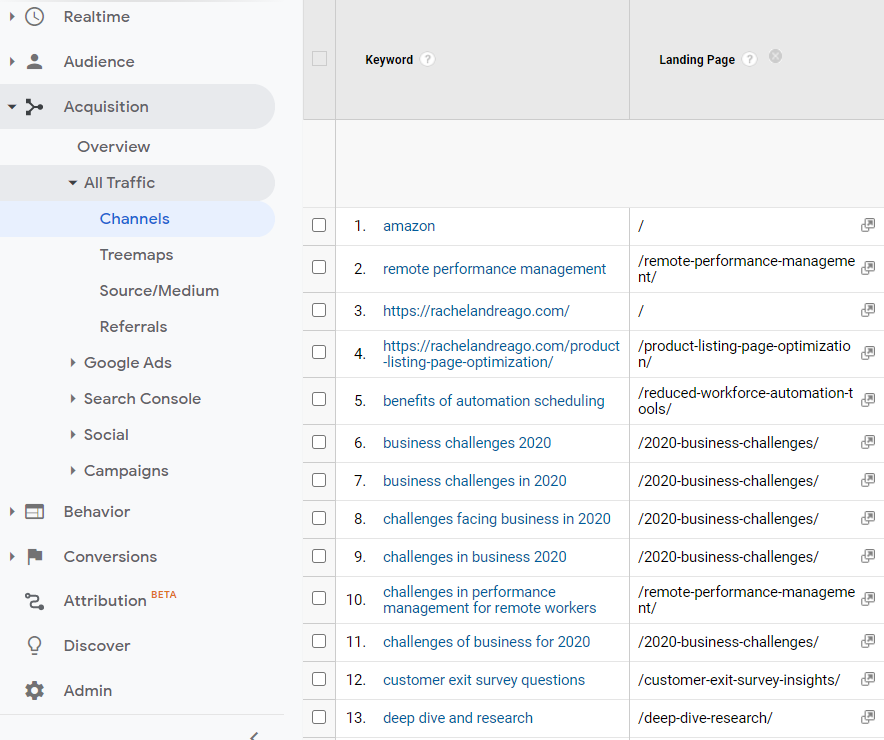This screenshot has height=740, width=884.
Task: Open external link icon for product-listing-page-optimization row
Action: pos(868,353)
